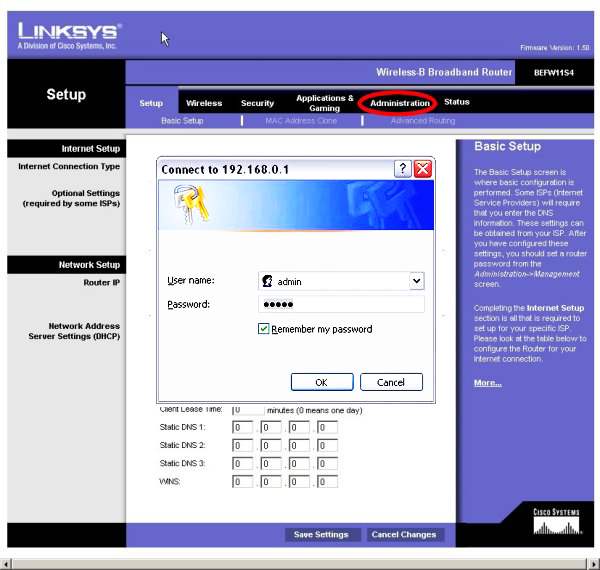
Task: Click last octet of Static DNS 1
Action: tap(327, 427)
